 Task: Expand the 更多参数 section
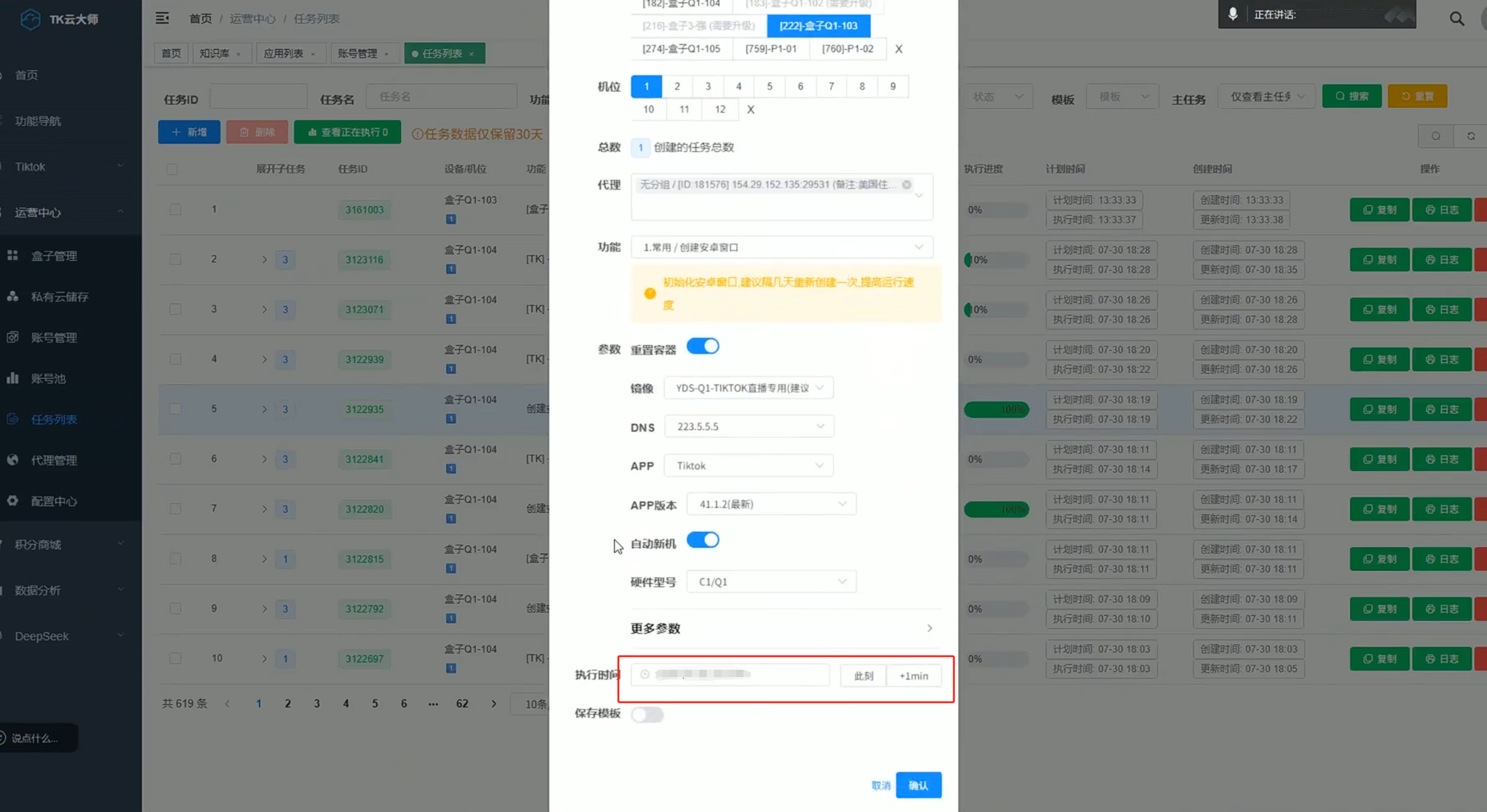pyautogui.click(x=781, y=629)
